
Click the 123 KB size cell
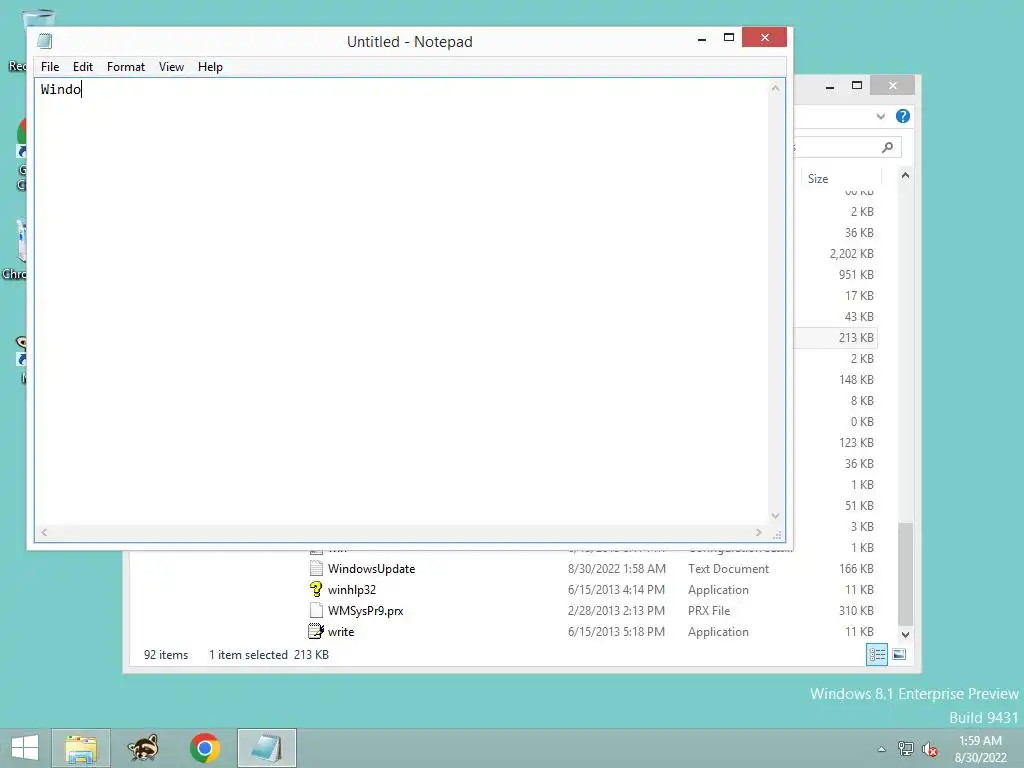pyautogui.click(x=856, y=443)
